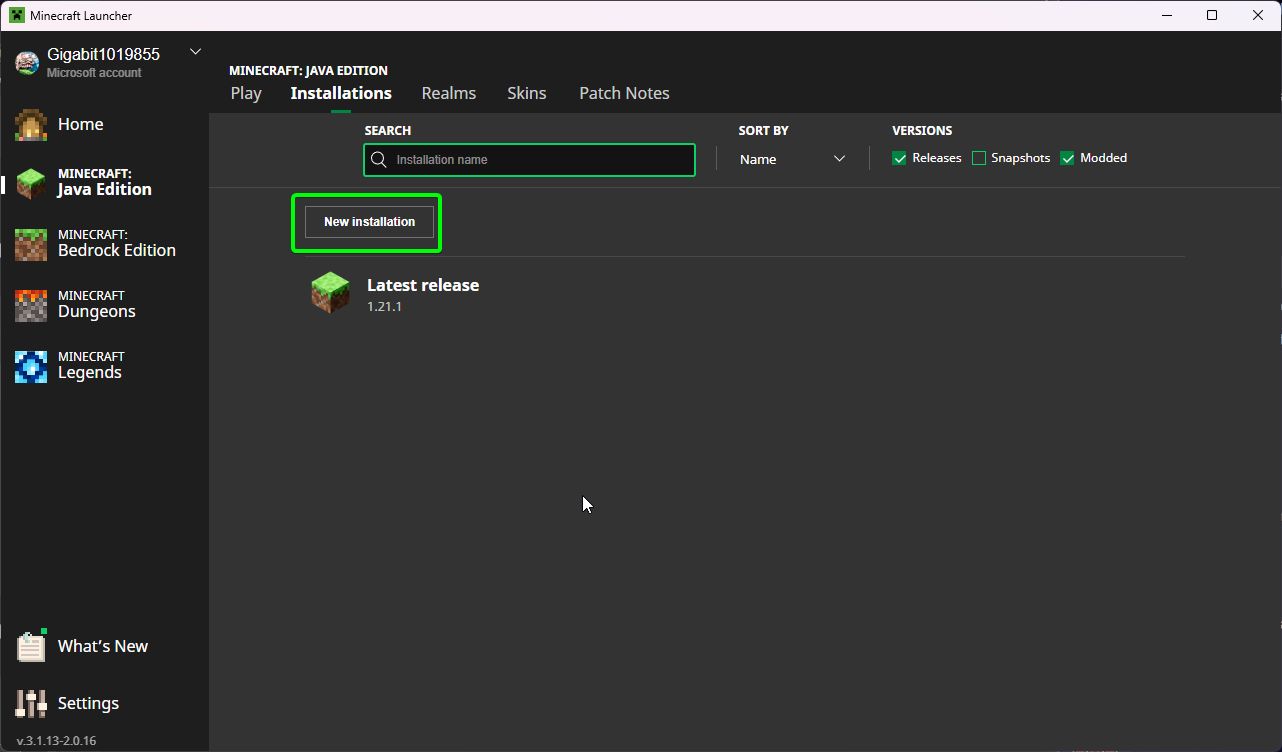Open Settings label in sidebar
Viewport: 1282px width, 752px height.
(x=88, y=703)
